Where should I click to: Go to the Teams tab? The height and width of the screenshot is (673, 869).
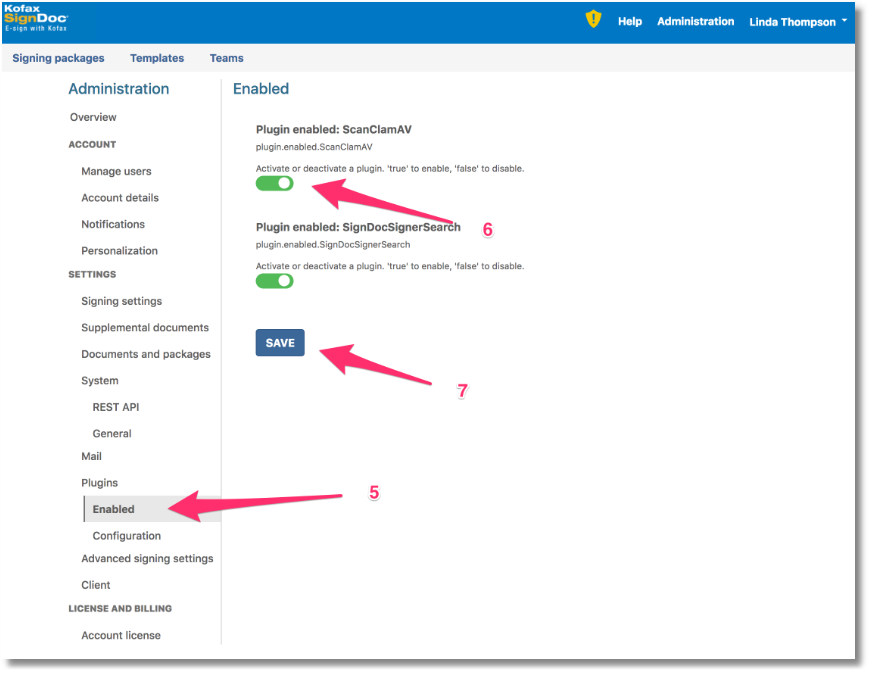click(x=226, y=58)
